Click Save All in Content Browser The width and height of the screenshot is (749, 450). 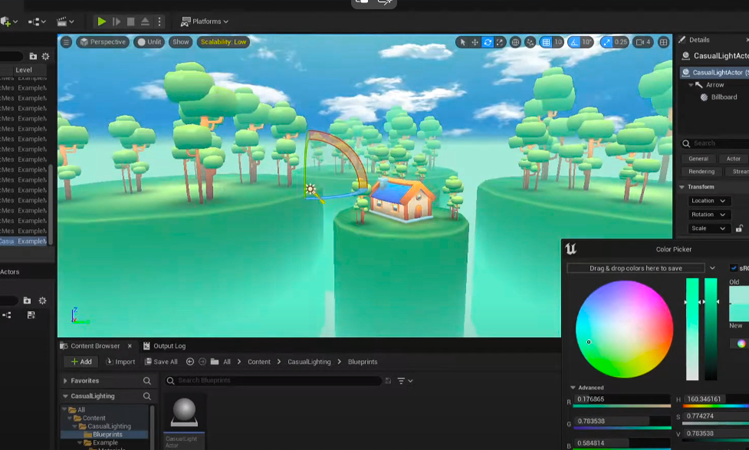[x=161, y=362]
